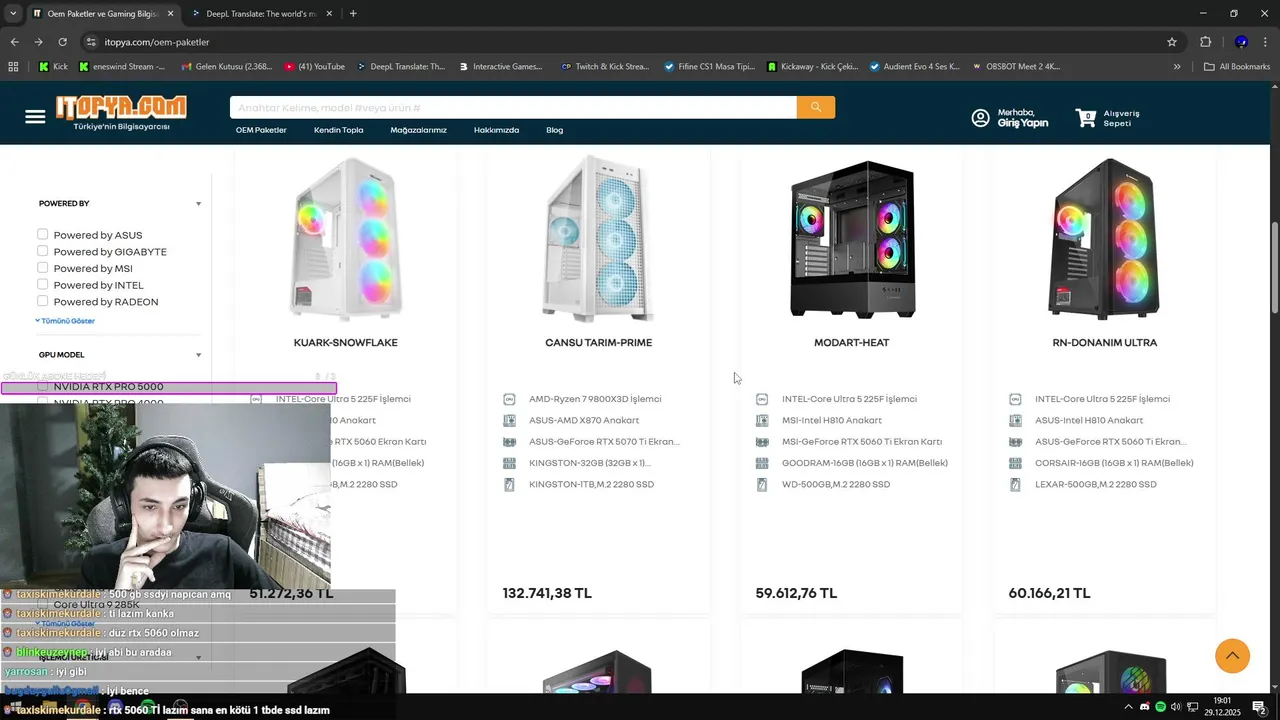The image size is (1280, 720).
Task: Open a new tab with the plus button
Action: pyautogui.click(x=353, y=14)
